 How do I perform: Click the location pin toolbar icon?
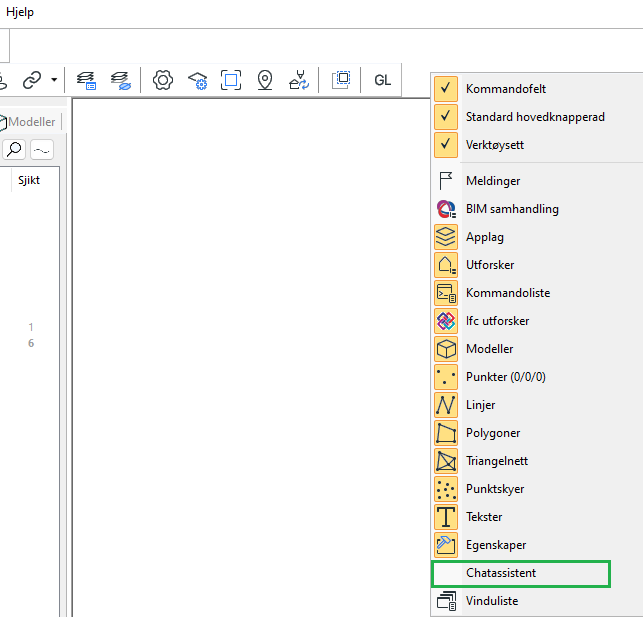coord(265,80)
